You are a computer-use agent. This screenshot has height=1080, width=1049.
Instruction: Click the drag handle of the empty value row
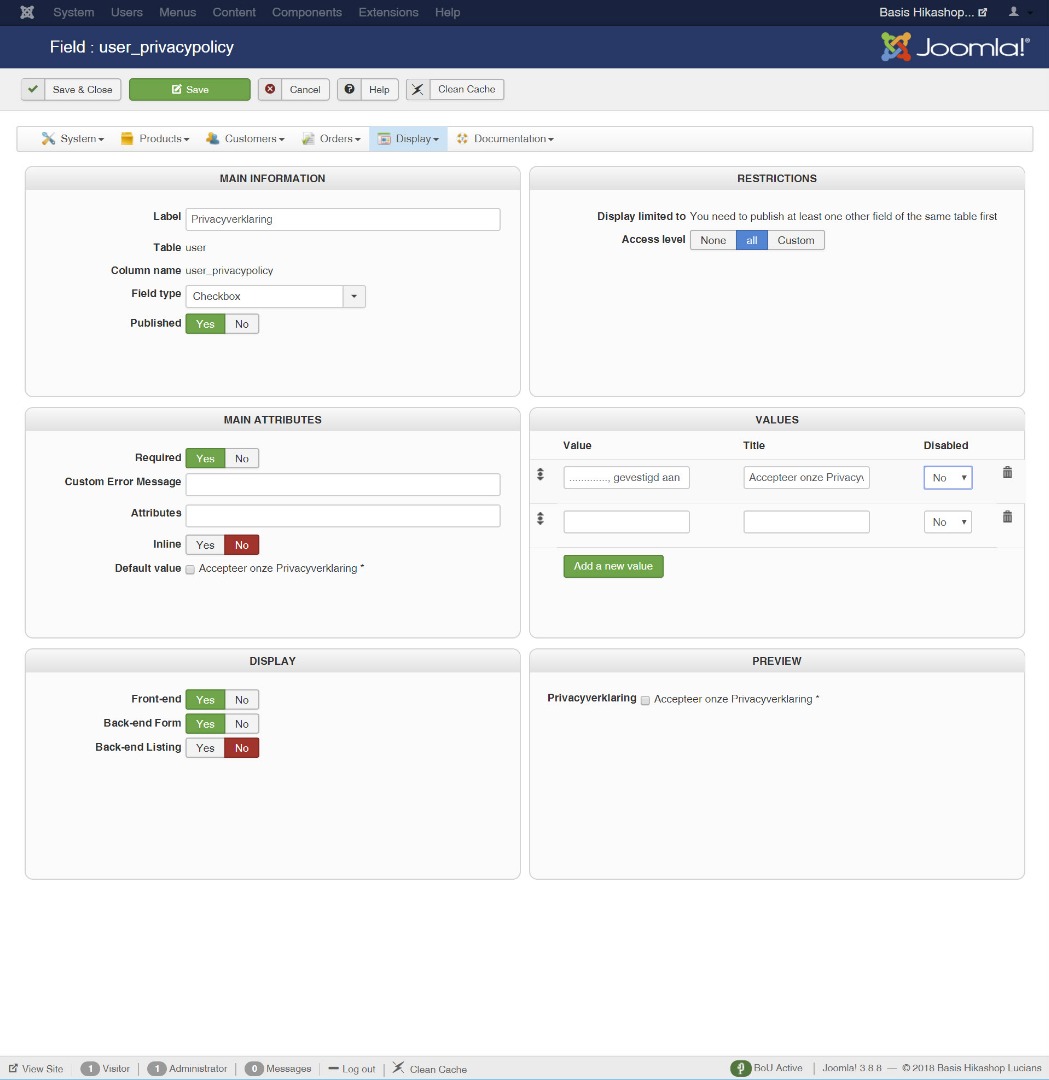point(540,519)
